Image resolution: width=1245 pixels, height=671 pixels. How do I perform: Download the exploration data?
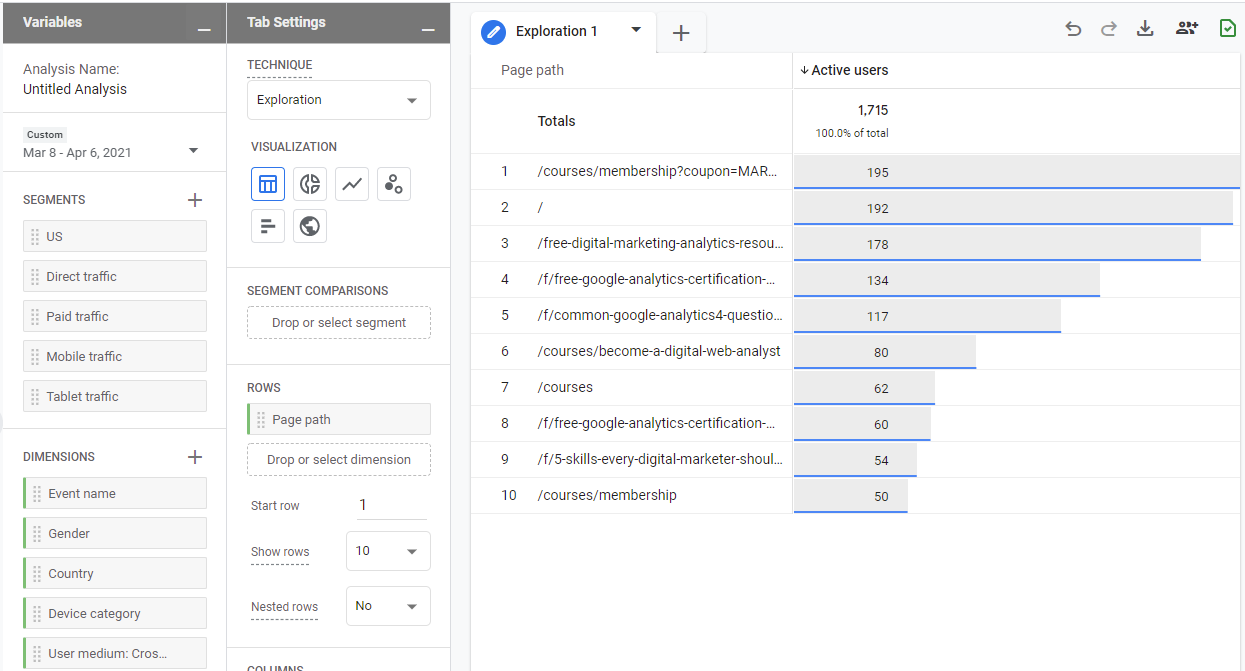[x=1145, y=29]
